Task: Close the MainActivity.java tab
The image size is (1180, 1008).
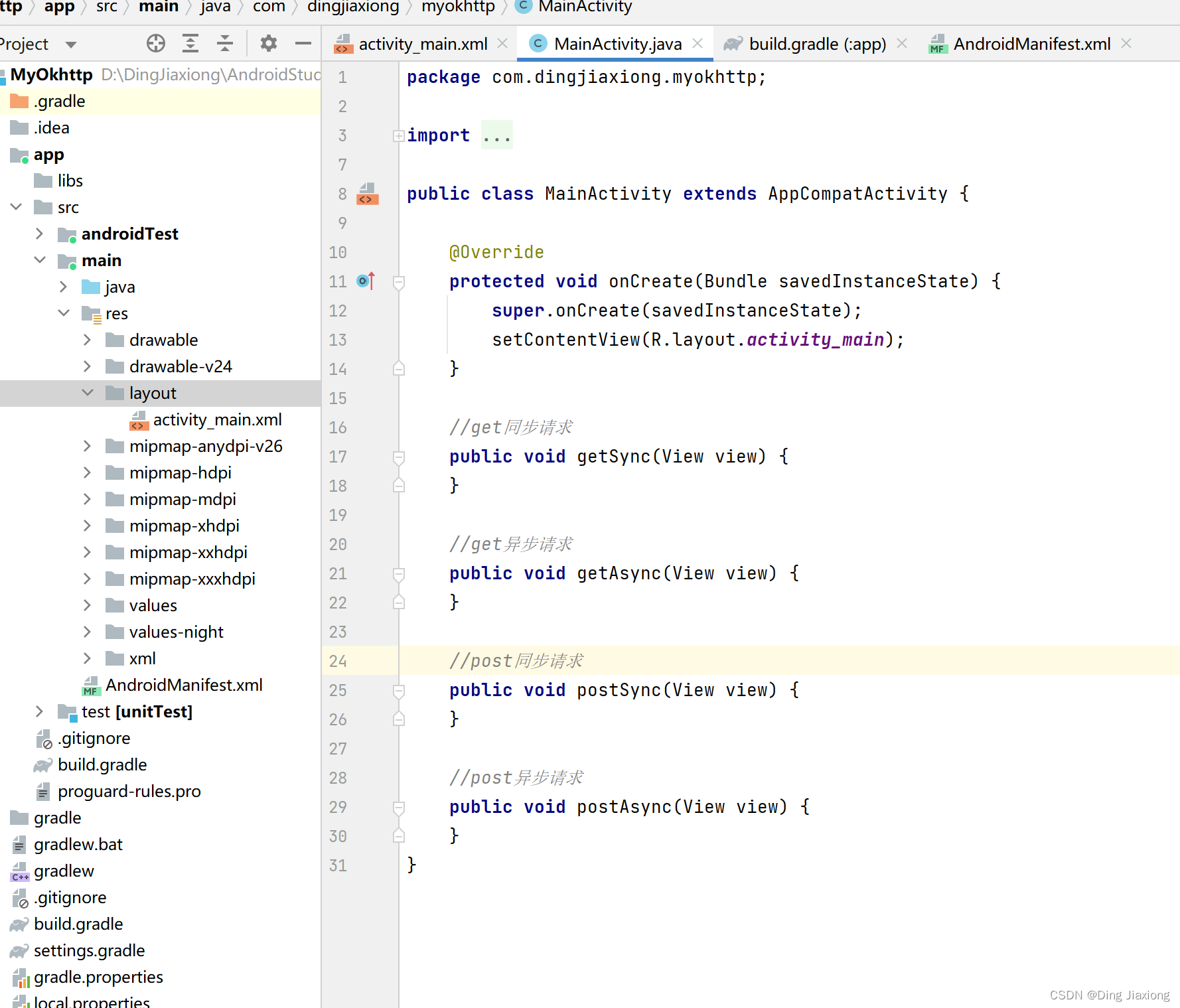Action: pos(698,43)
